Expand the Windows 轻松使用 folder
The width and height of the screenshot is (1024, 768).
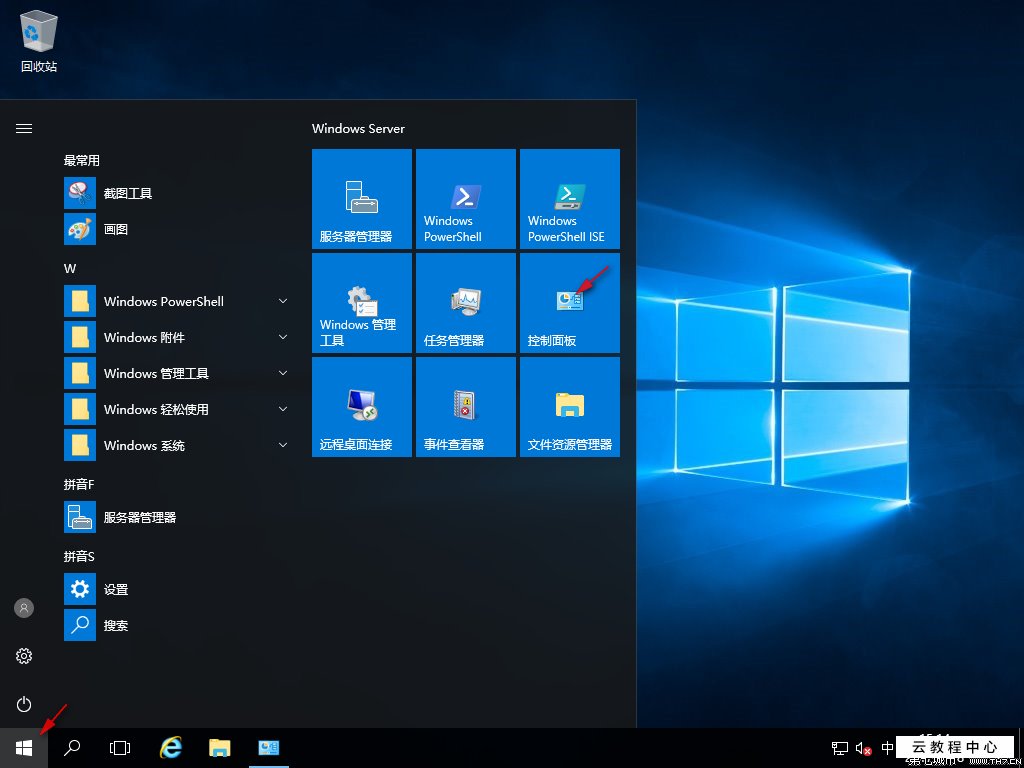click(x=176, y=409)
